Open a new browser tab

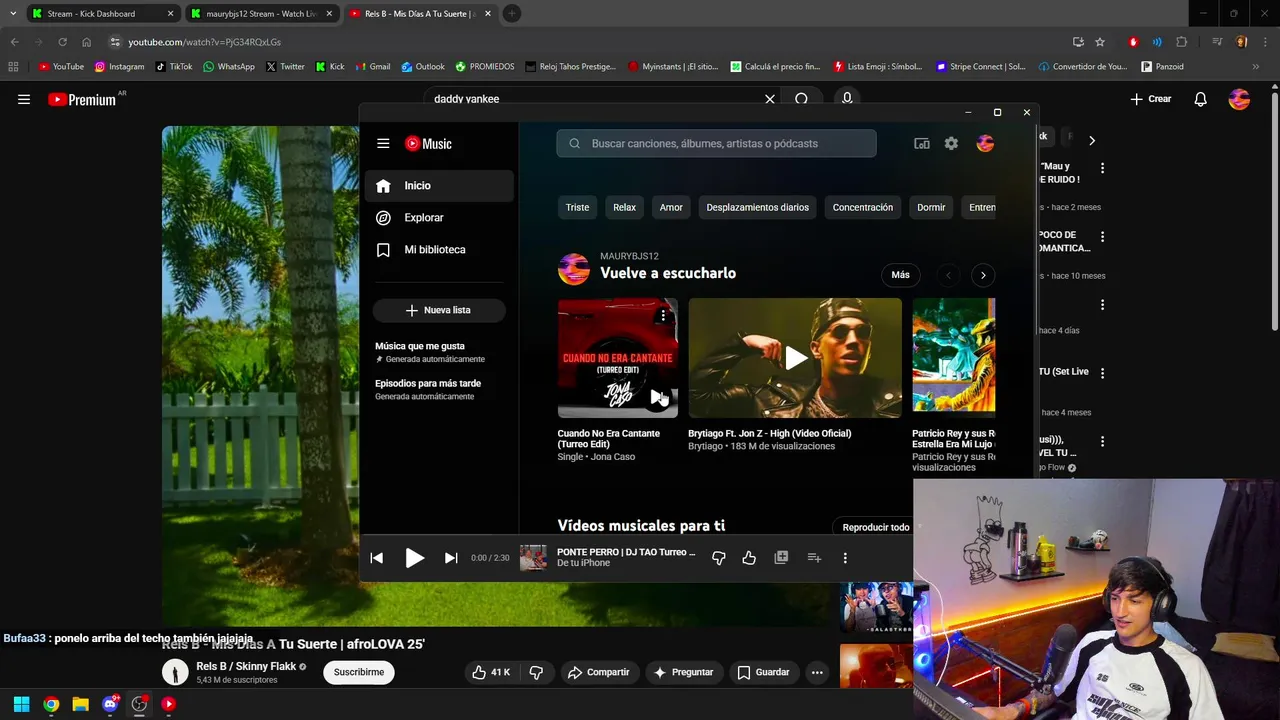511,14
